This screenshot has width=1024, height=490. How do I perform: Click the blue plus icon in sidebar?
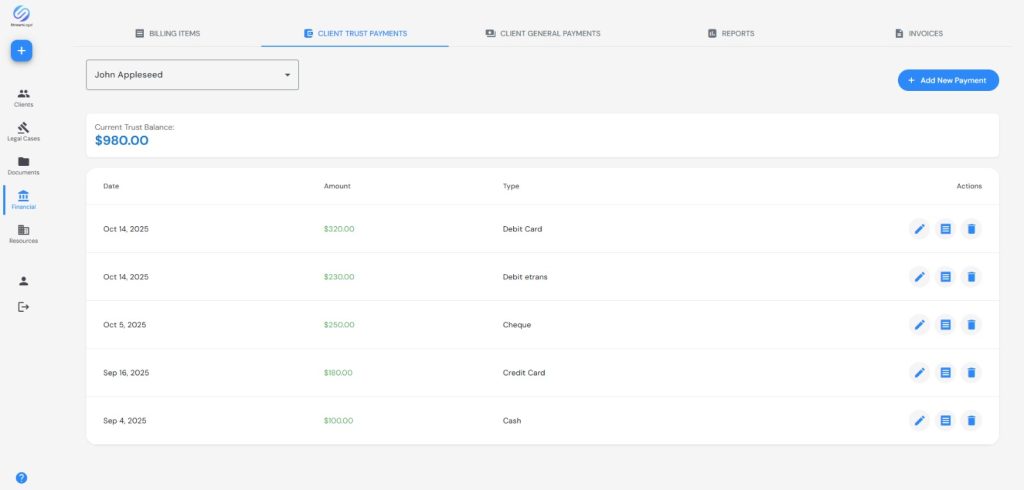click(22, 51)
